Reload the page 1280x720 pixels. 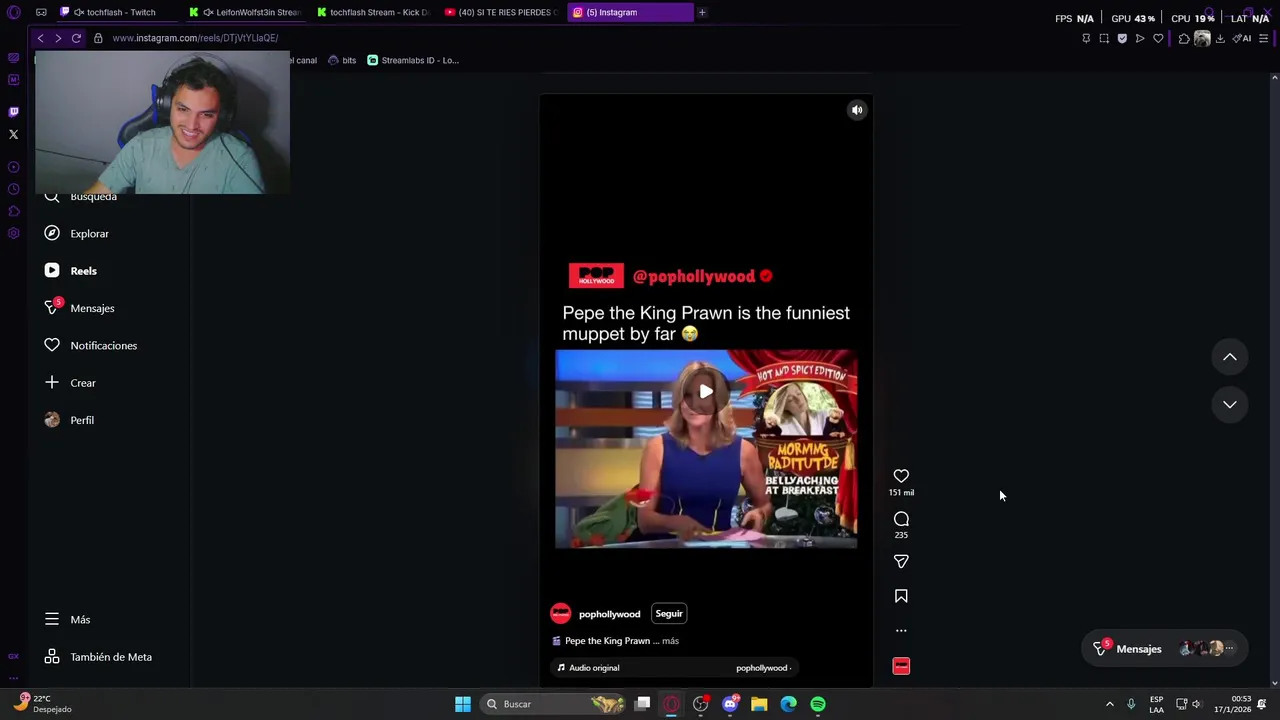76,38
